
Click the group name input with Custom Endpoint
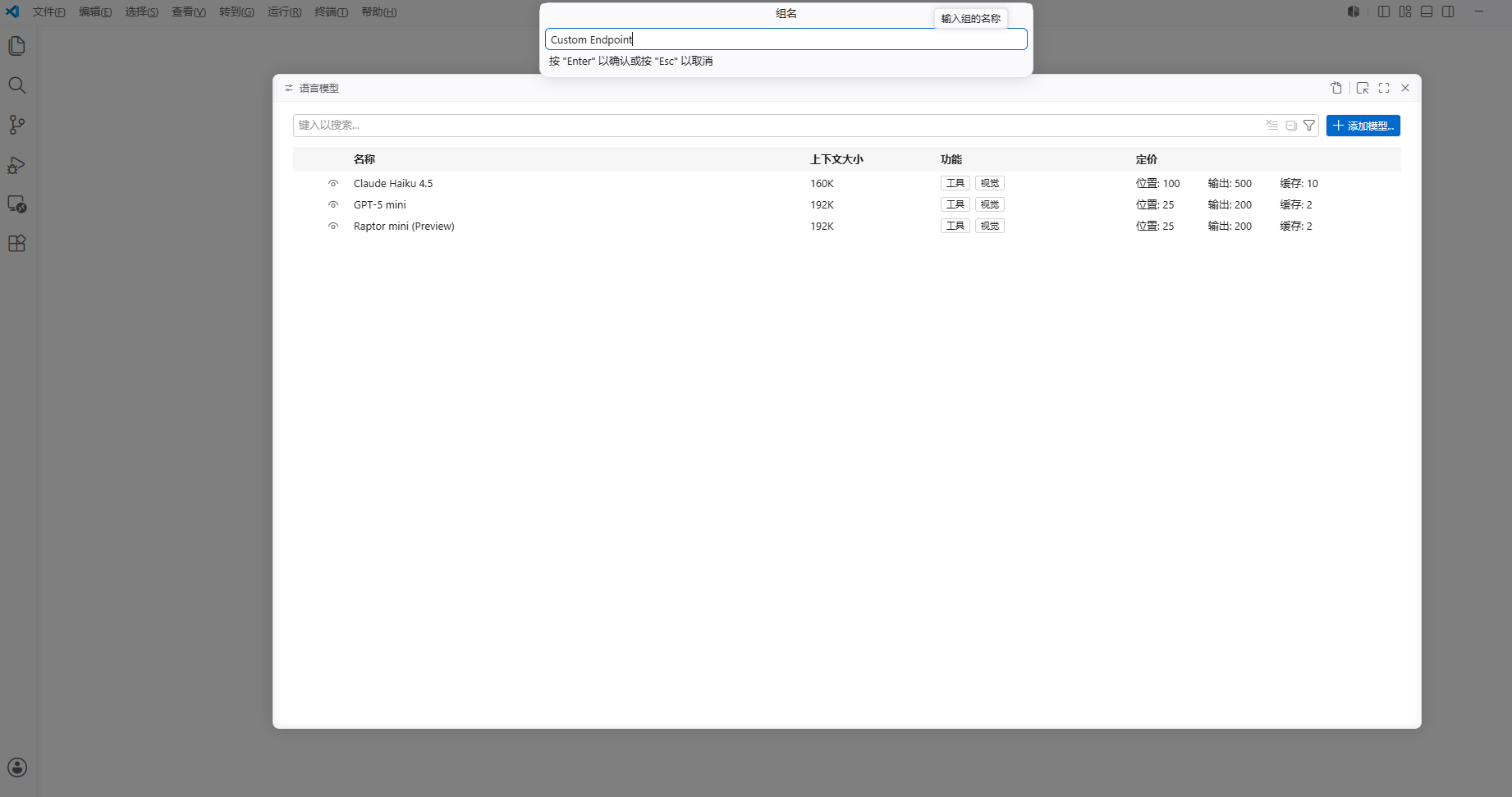(x=786, y=39)
